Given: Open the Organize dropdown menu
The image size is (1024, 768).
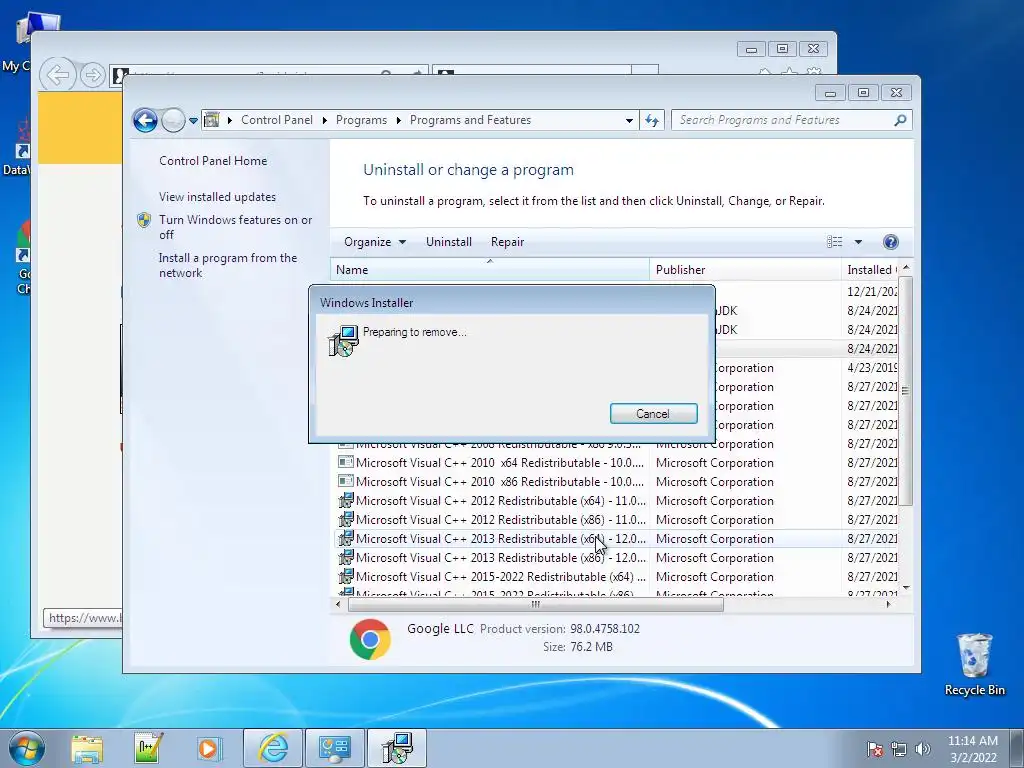Looking at the screenshot, I should pos(375,242).
